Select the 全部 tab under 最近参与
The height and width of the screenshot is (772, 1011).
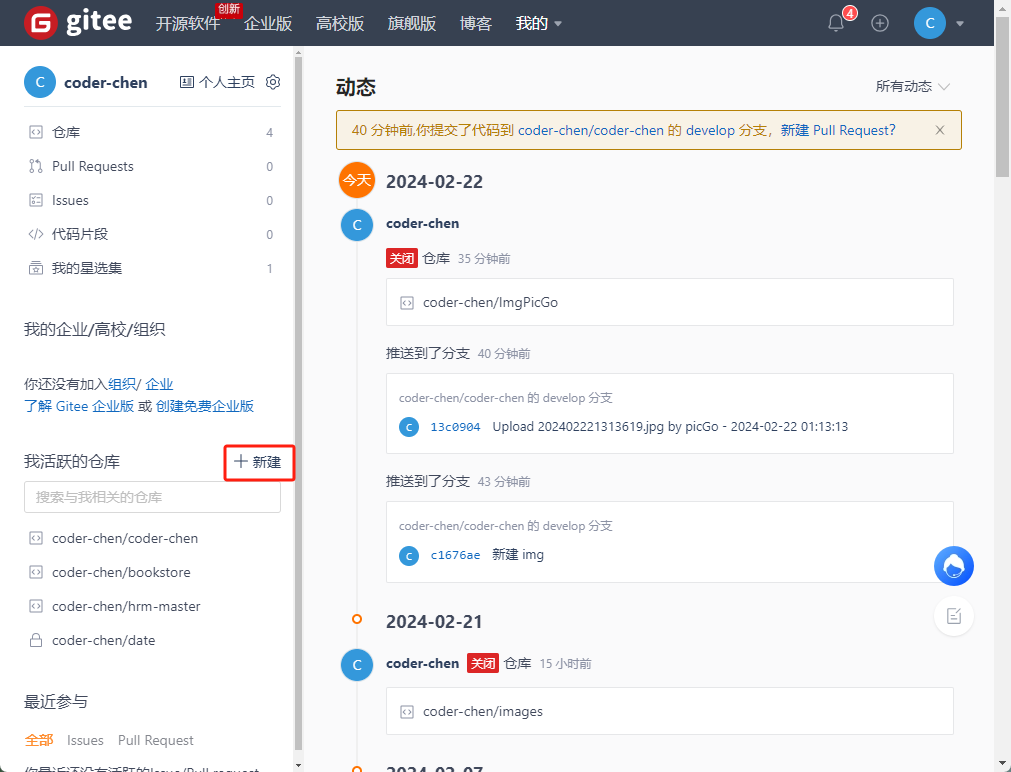[x=39, y=740]
